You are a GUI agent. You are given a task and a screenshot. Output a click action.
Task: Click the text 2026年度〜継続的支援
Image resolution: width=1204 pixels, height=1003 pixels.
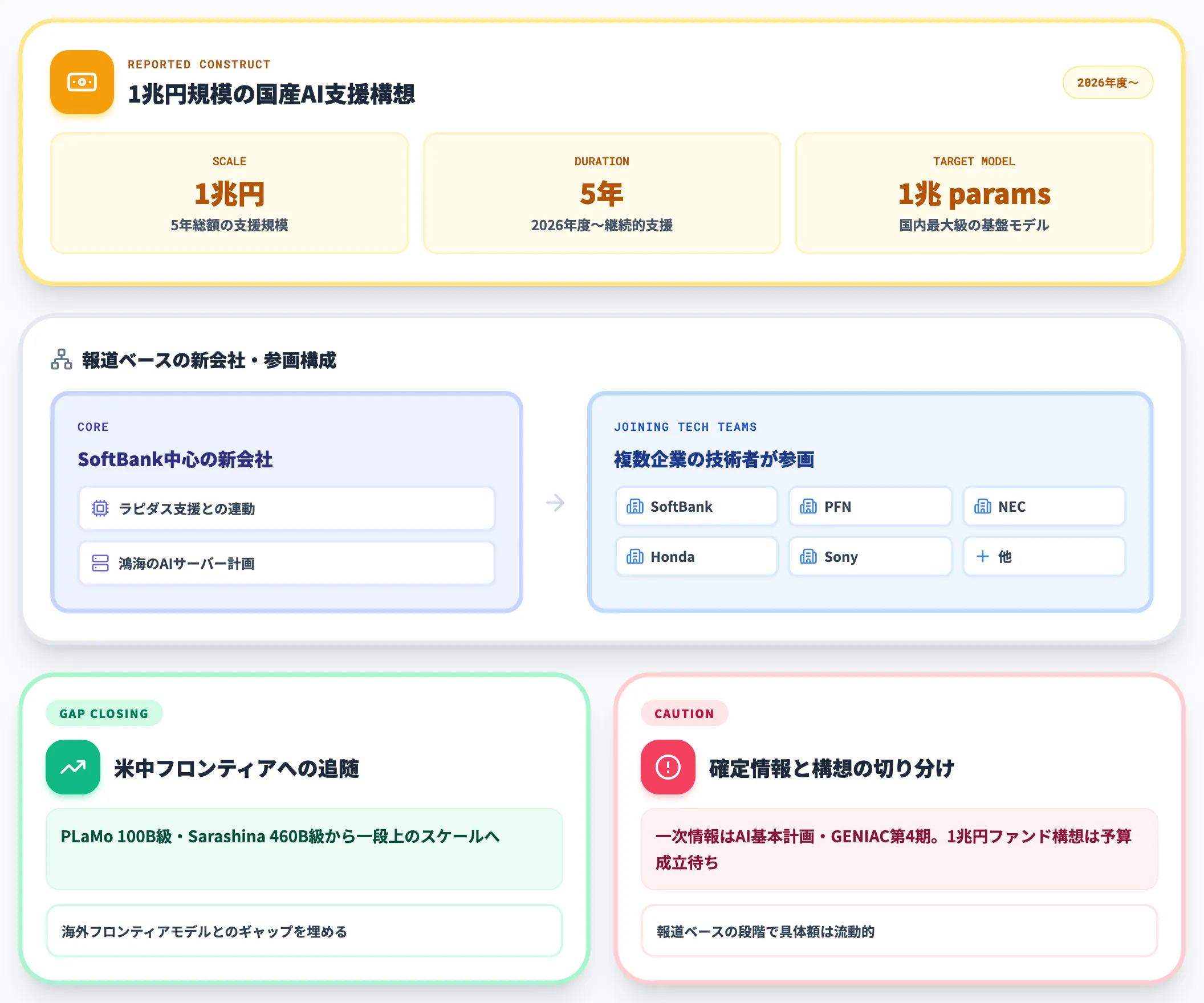601,225
